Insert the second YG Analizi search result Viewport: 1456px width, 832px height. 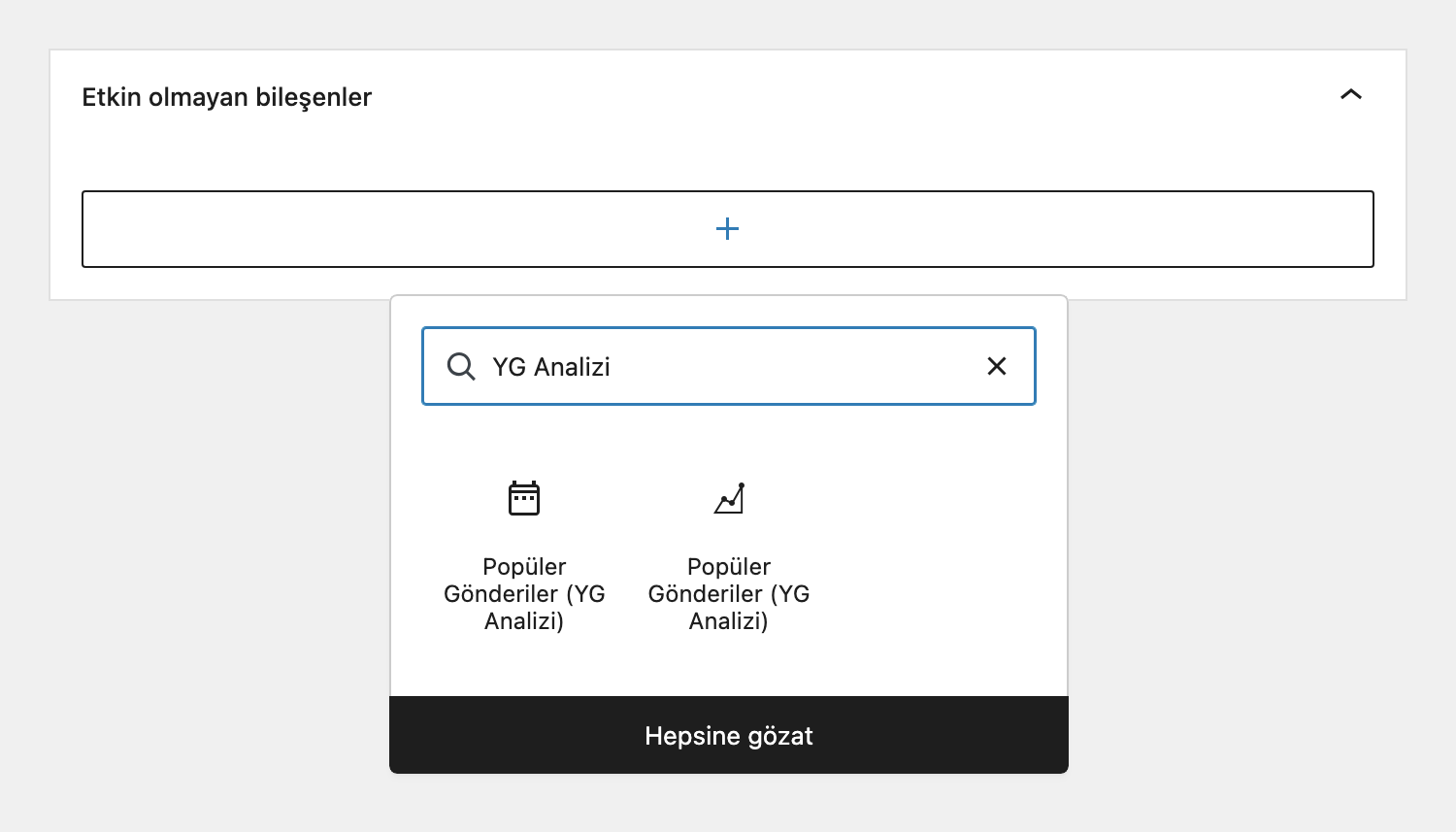(x=729, y=553)
